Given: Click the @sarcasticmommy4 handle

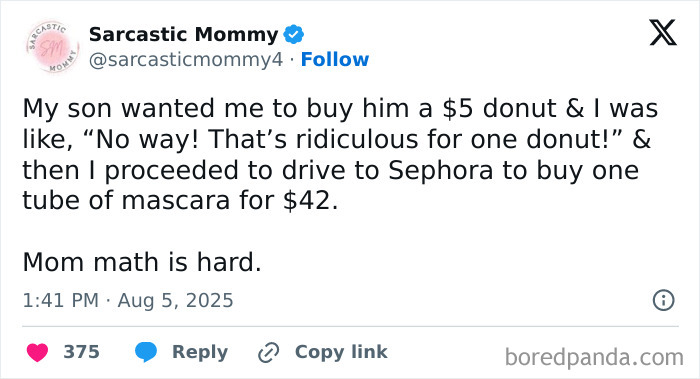Looking at the screenshot, I should [186, 59].
